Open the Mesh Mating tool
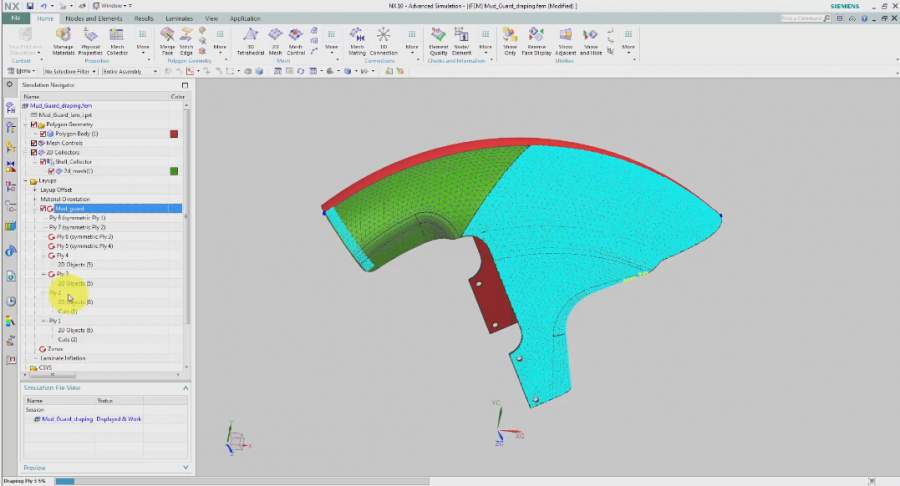 (x=356, y=42)
